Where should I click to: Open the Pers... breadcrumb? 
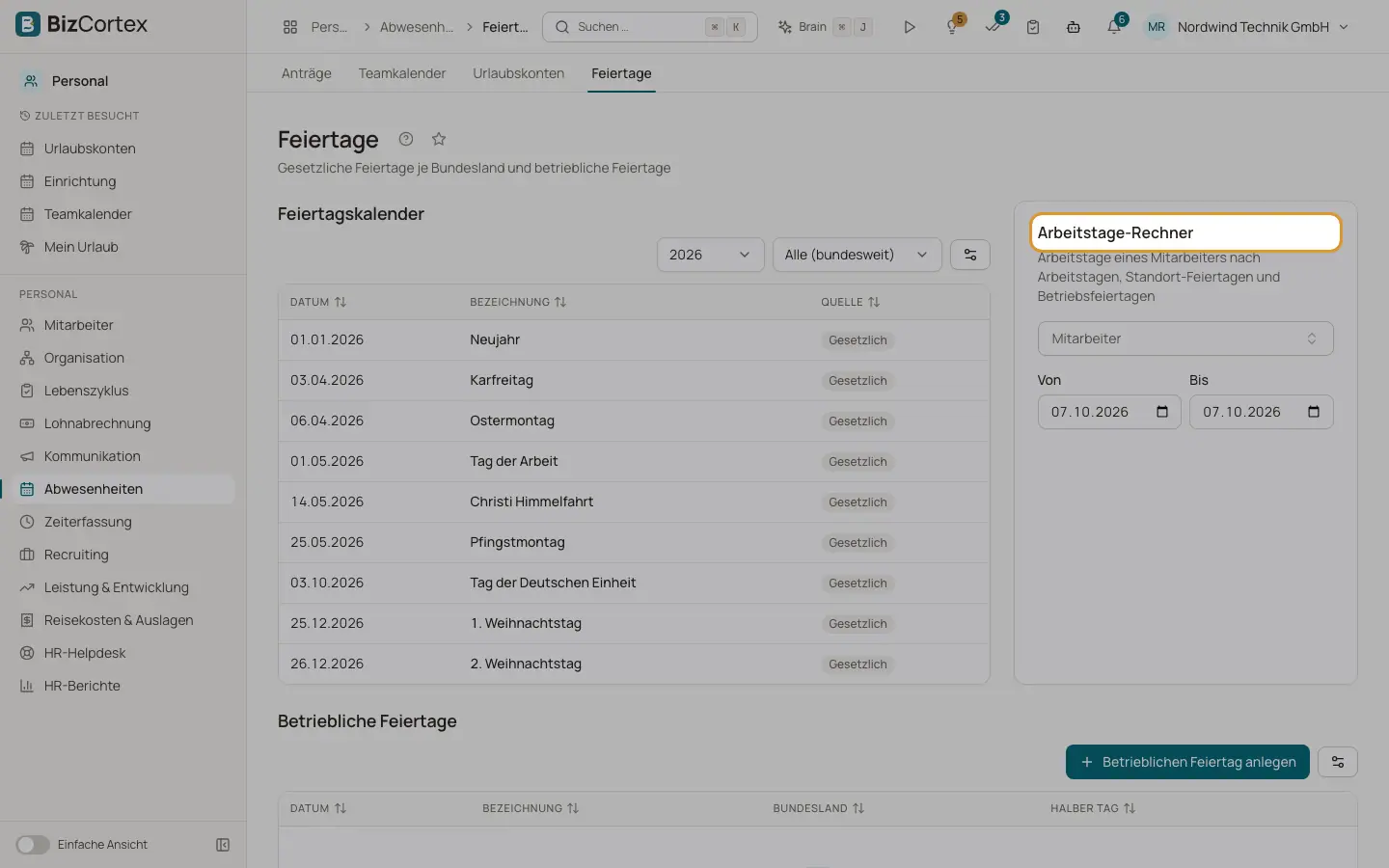pos(329,27)
